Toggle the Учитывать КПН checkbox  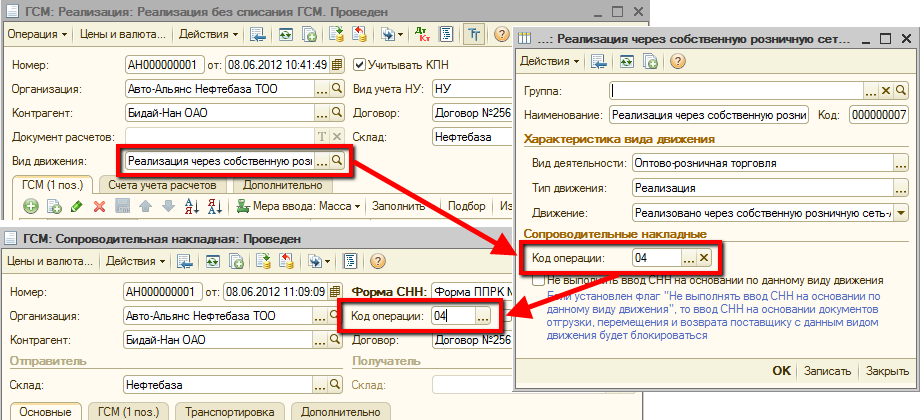[360, 65]
